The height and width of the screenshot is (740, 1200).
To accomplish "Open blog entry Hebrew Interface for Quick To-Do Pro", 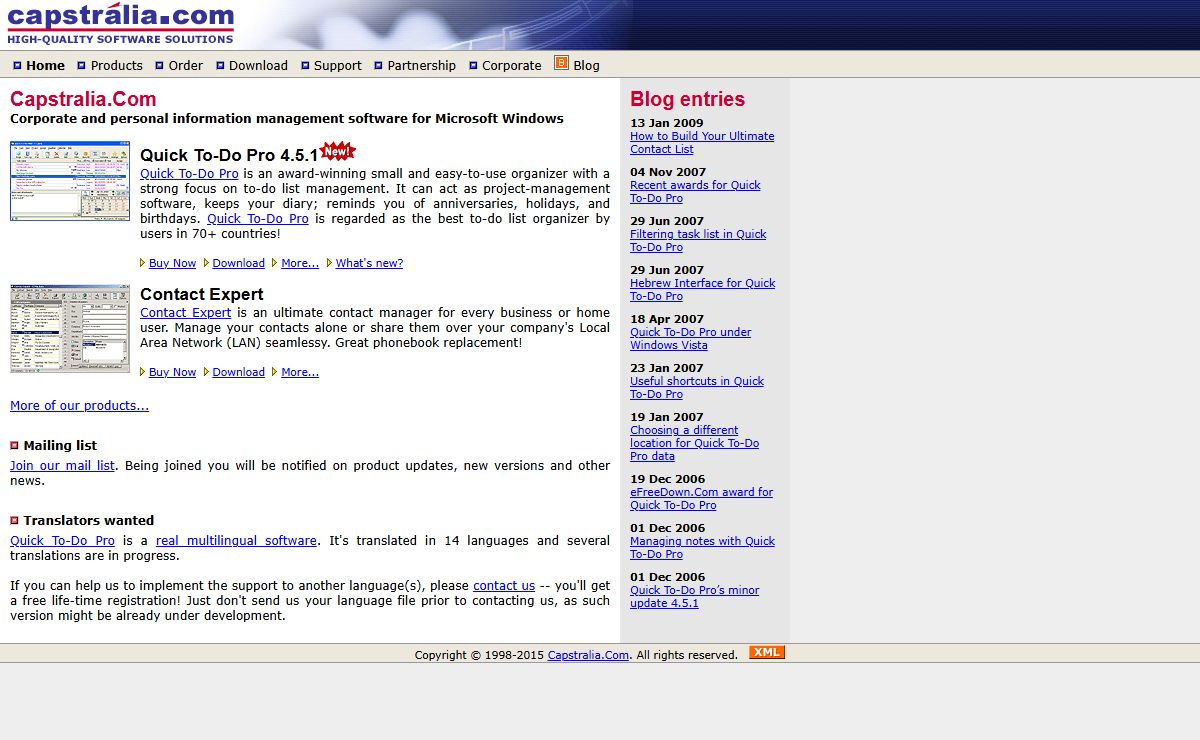I will tap(702, 289).
